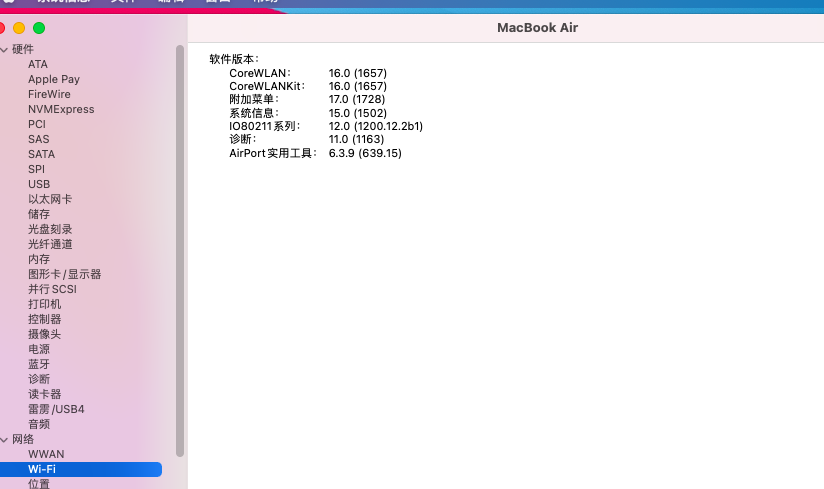Select ATA in the hardware list
This screenshot has width=824, height=489.
(x=38, y=64)
